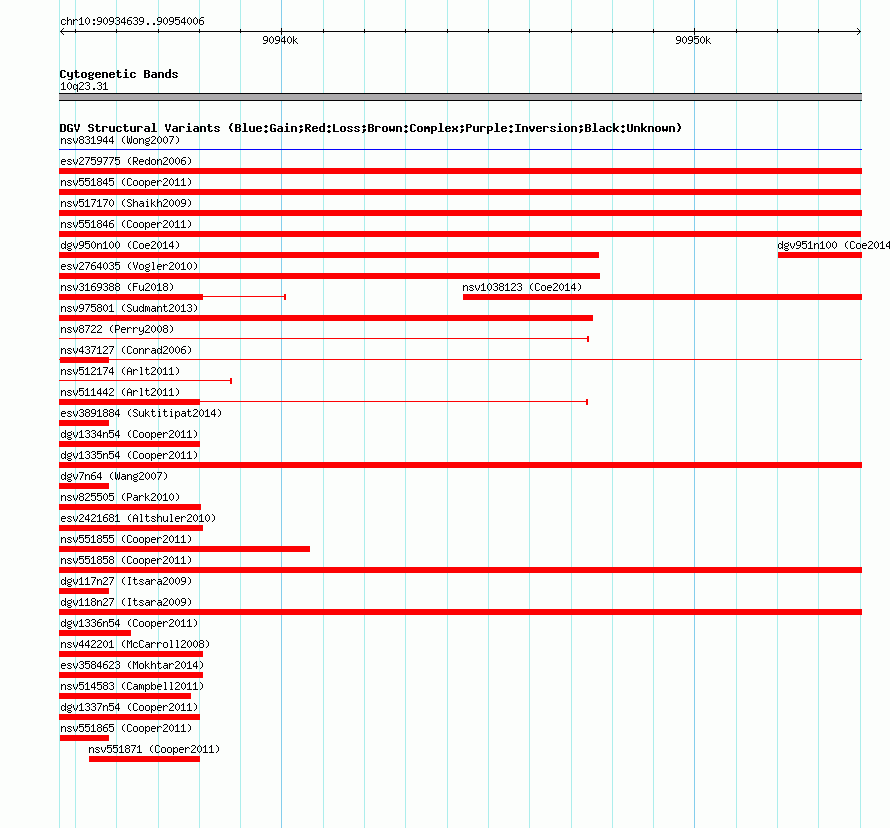This screenshot has height=828, width=890.
Task: Open variant nsv512174 (Arlt2011)
Action: coord(120,371)
